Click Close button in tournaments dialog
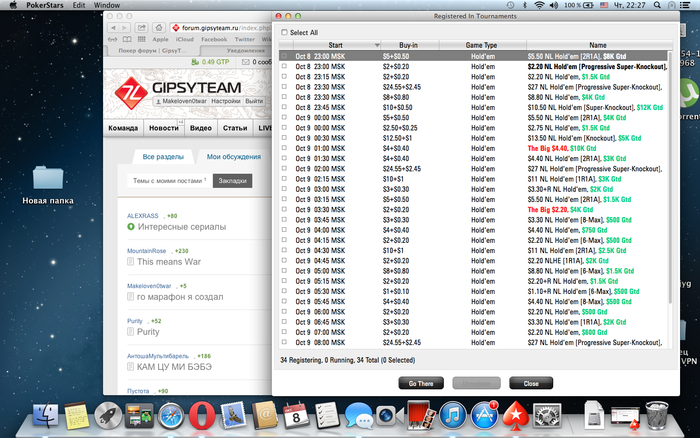This screenshot has width=700, height=438. point(531,384)
